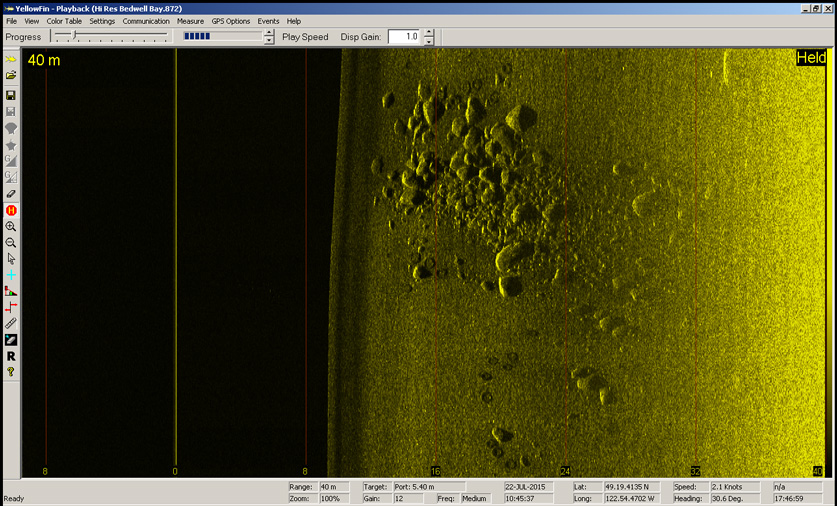Open the Events menu

[268, 21]
